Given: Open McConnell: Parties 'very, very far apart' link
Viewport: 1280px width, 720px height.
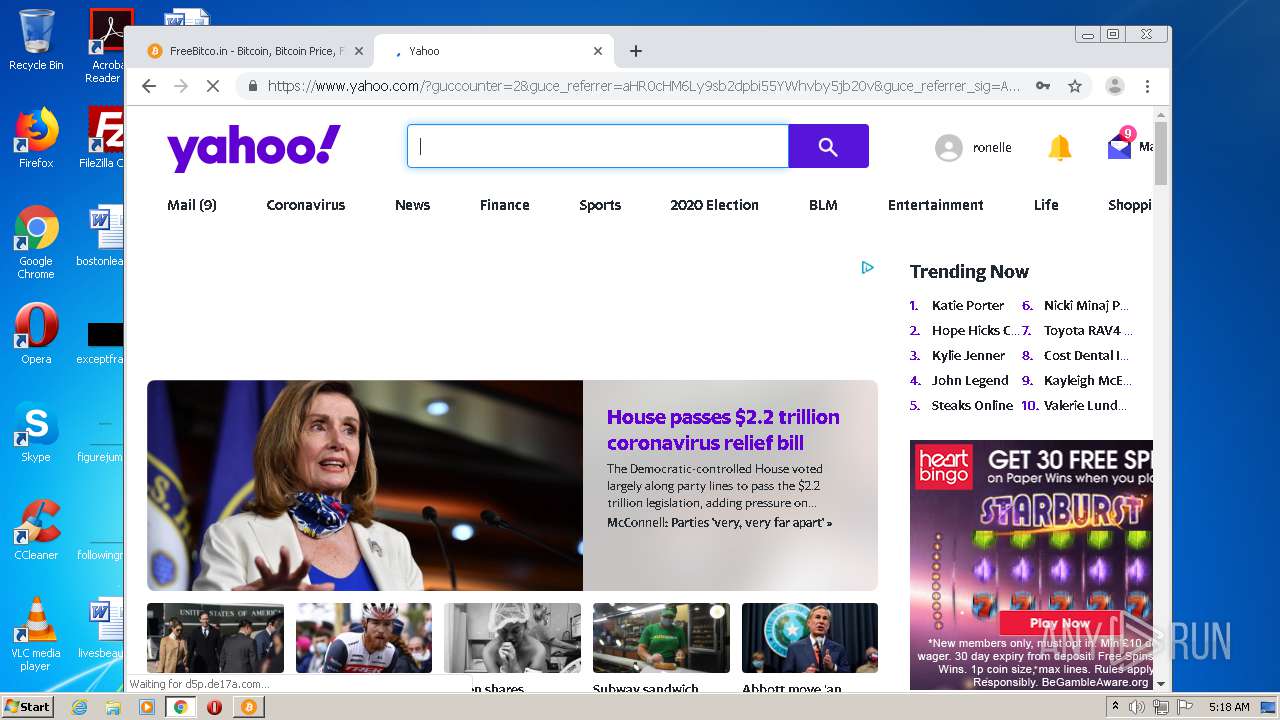Looking at the screenshot, I should click(x=719, y=523).
